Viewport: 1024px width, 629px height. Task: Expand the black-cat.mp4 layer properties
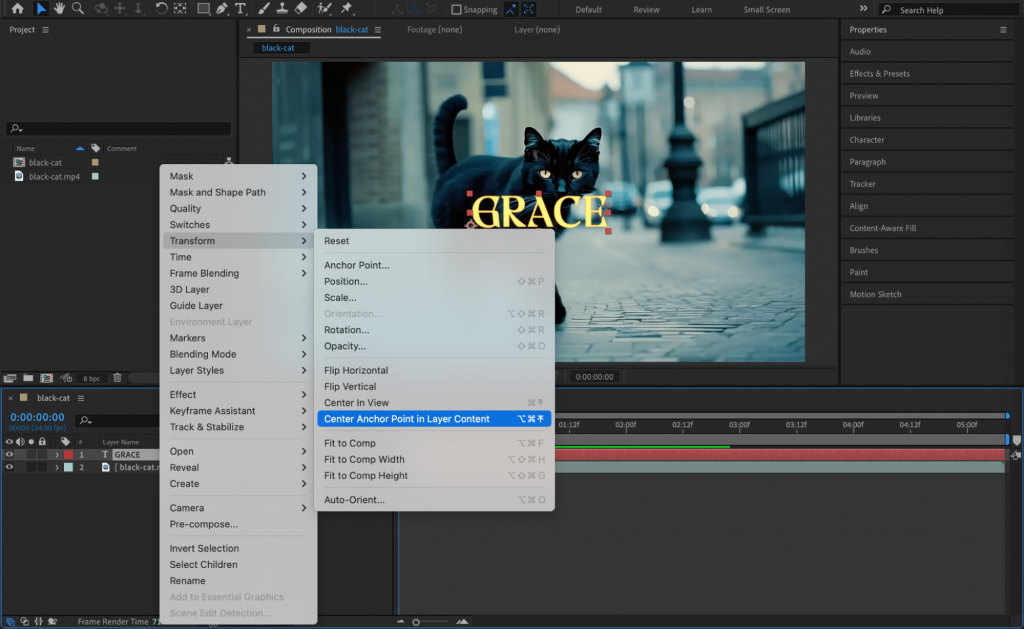[x=57, y=466]
